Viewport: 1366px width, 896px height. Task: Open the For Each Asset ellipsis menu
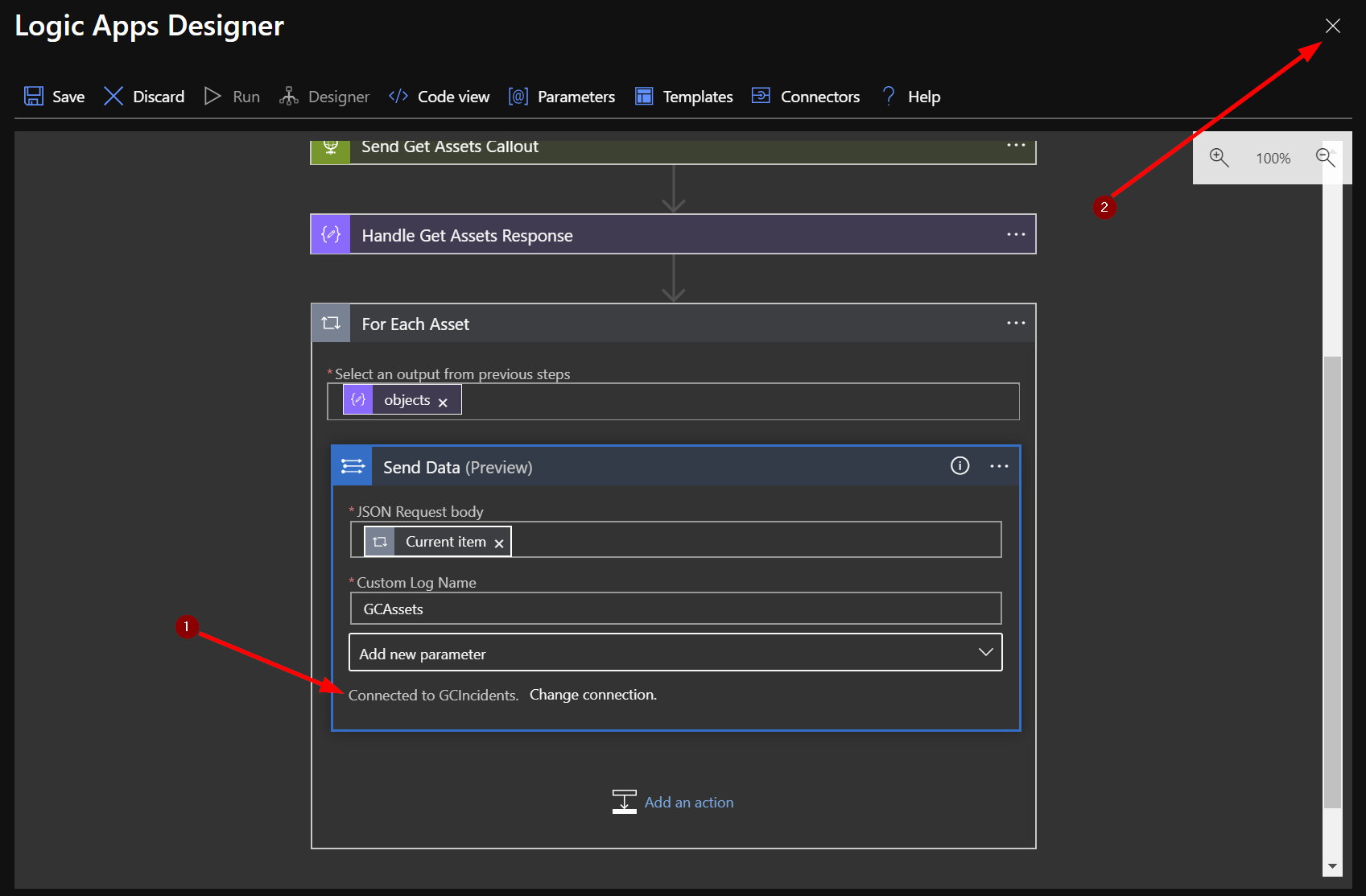coord(1016,323)
